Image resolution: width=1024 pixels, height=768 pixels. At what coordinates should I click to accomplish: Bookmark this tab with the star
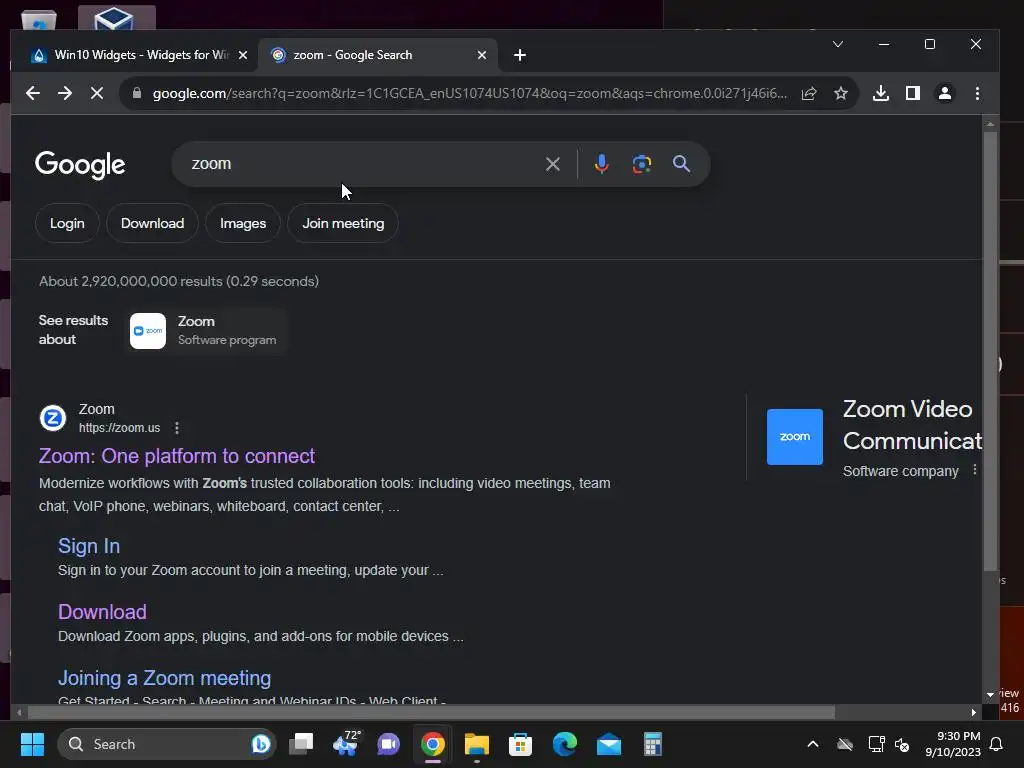click(x=841, y=93)
